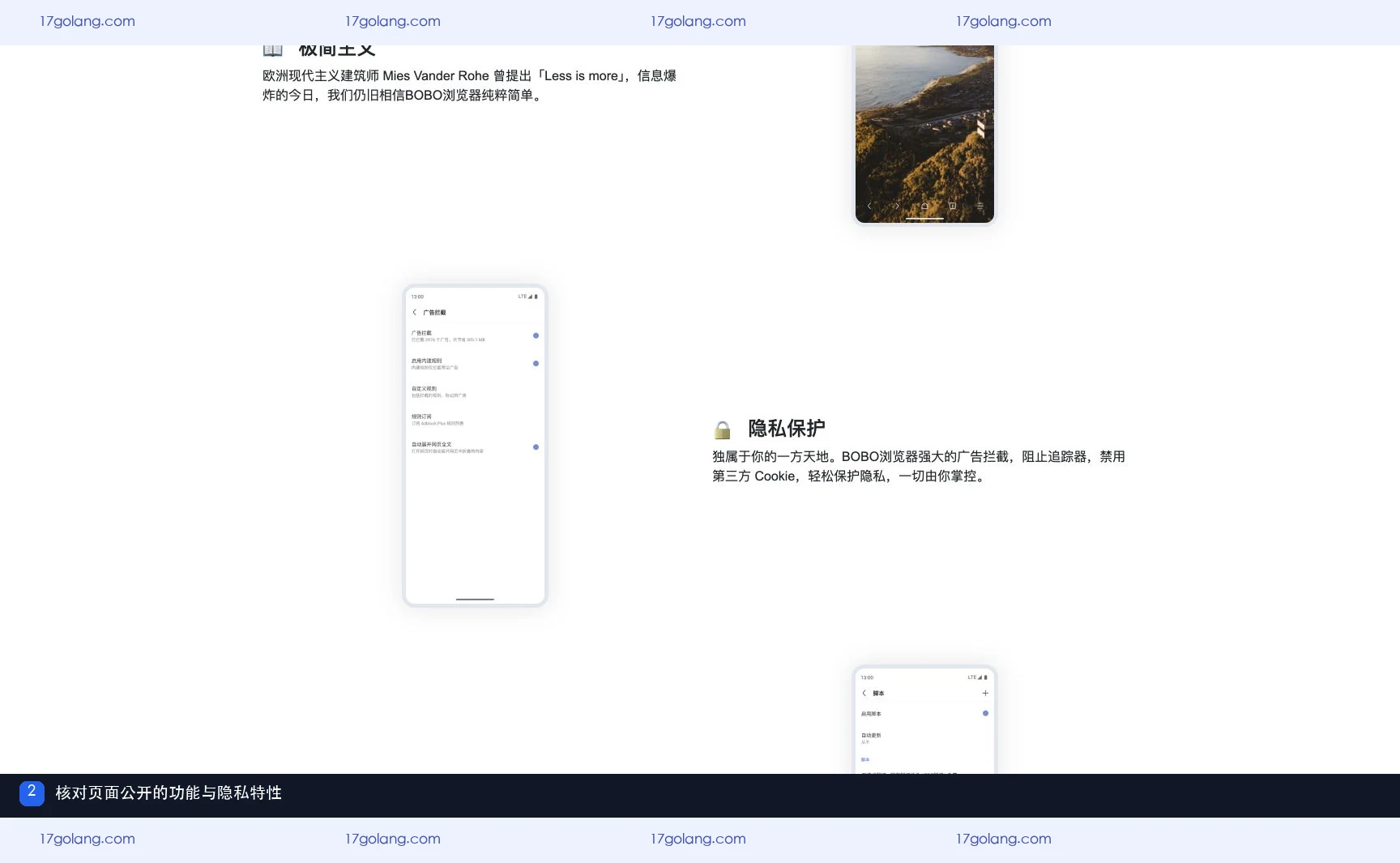Viewport: 1400px width, 863px height.
Task: Open the 规则订阅 row
Action: click(475, 420)
